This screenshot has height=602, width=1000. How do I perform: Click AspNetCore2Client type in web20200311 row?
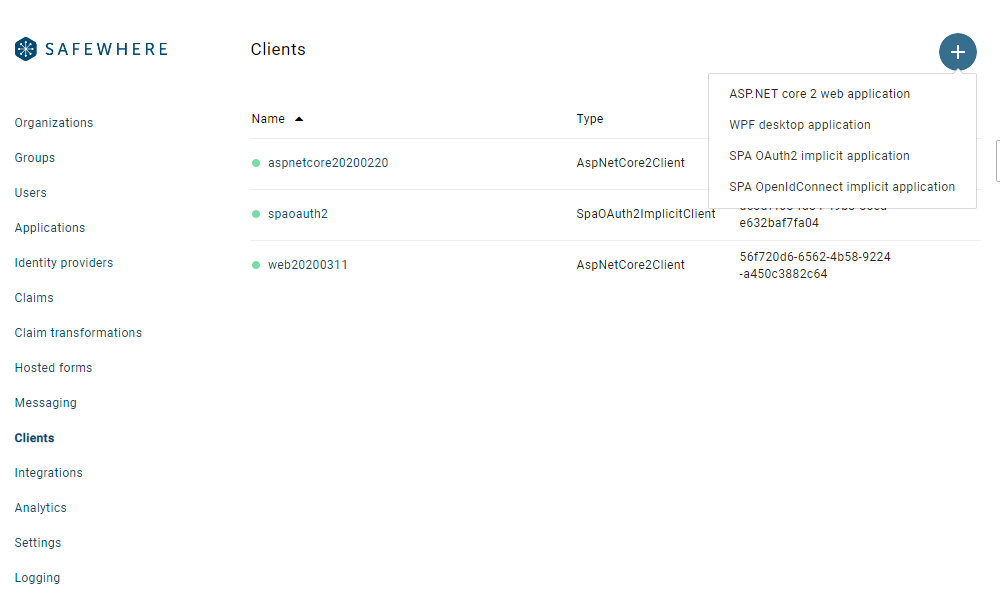click(630, 265)
